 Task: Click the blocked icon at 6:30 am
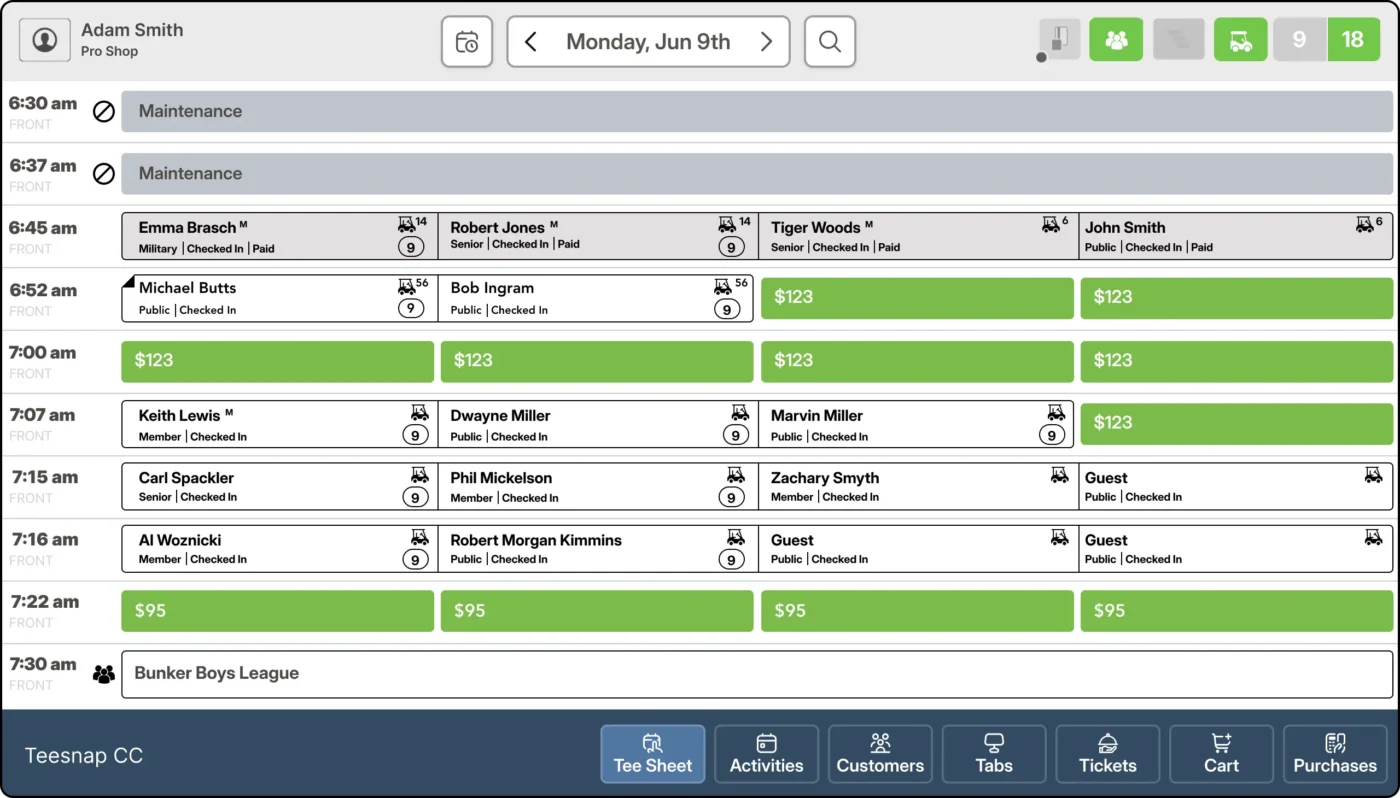pos(104,112)
